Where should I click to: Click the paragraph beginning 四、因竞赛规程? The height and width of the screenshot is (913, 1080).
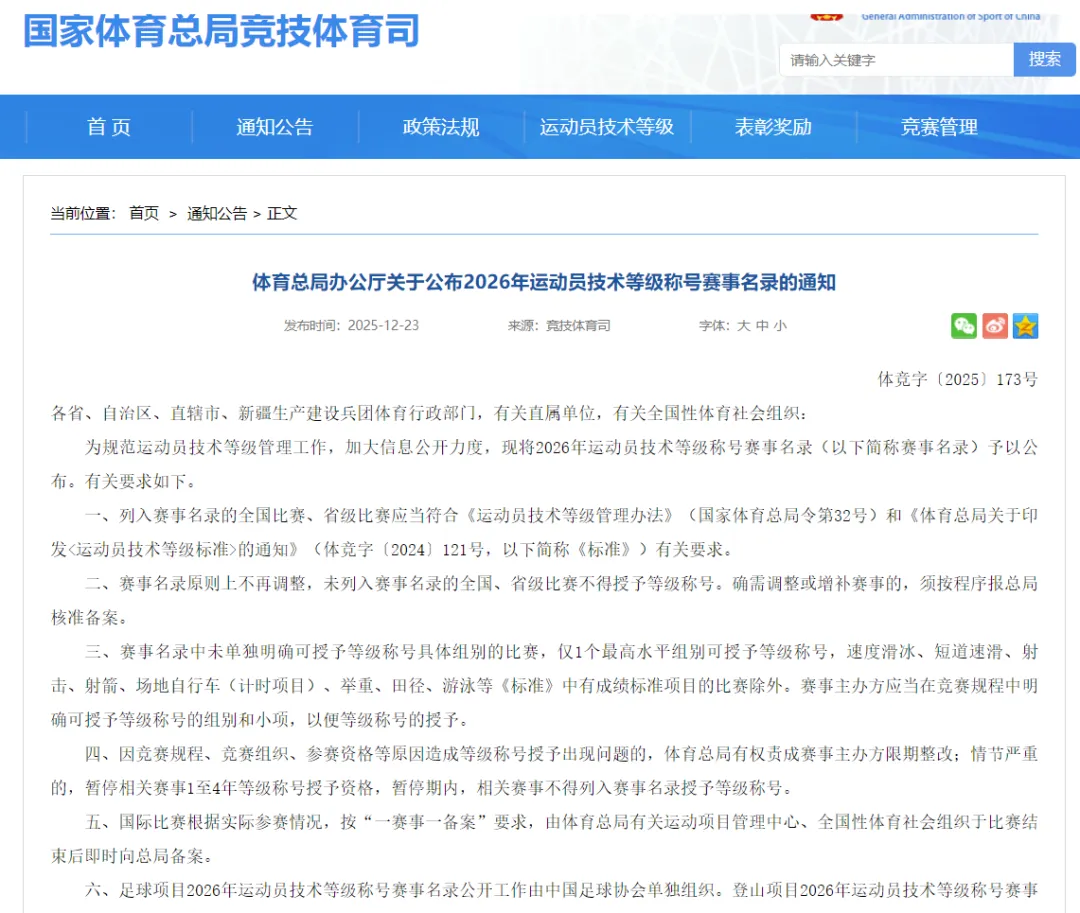(x=544, y=770)
